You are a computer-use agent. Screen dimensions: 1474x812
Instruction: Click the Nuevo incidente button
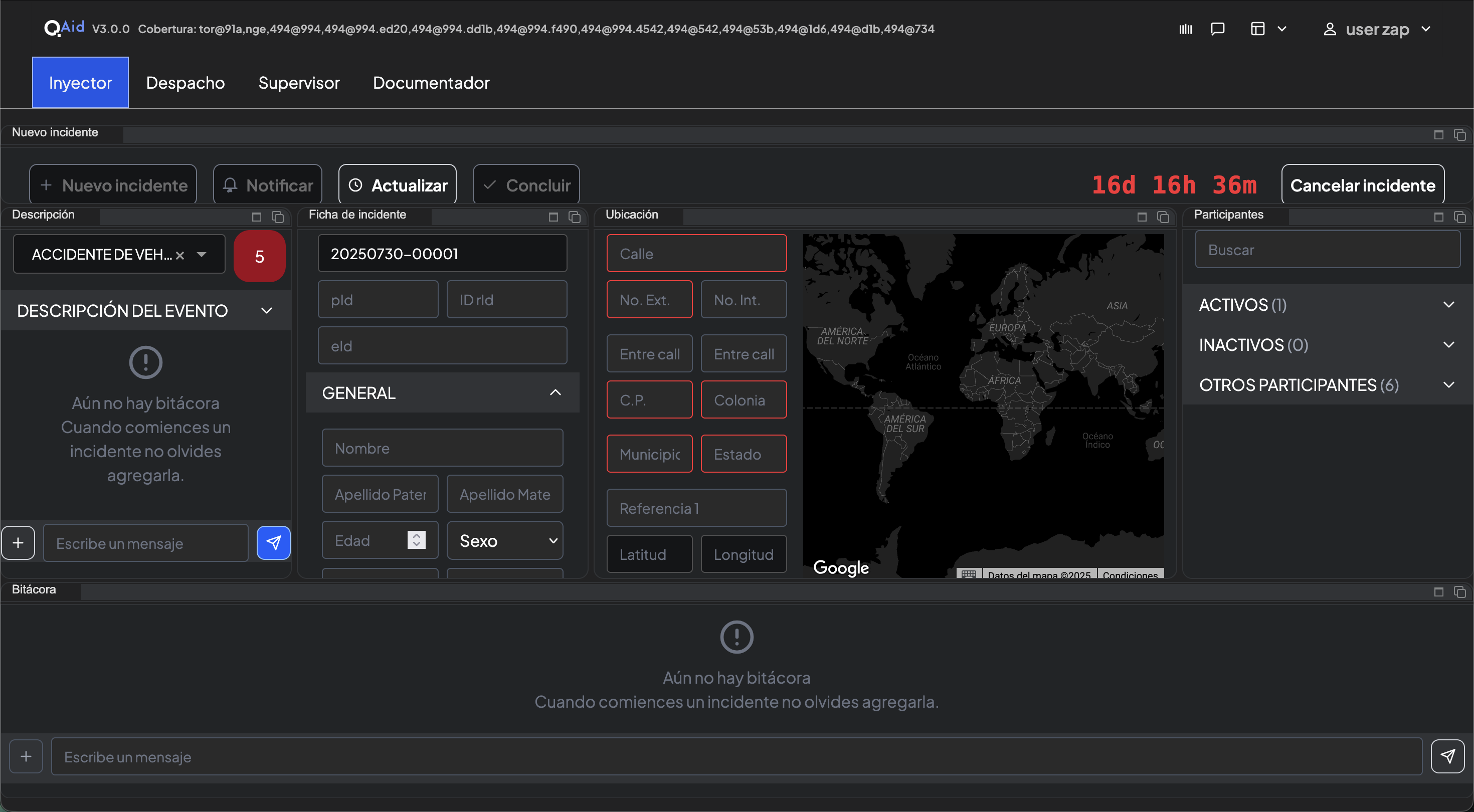[x=113, y=185]
